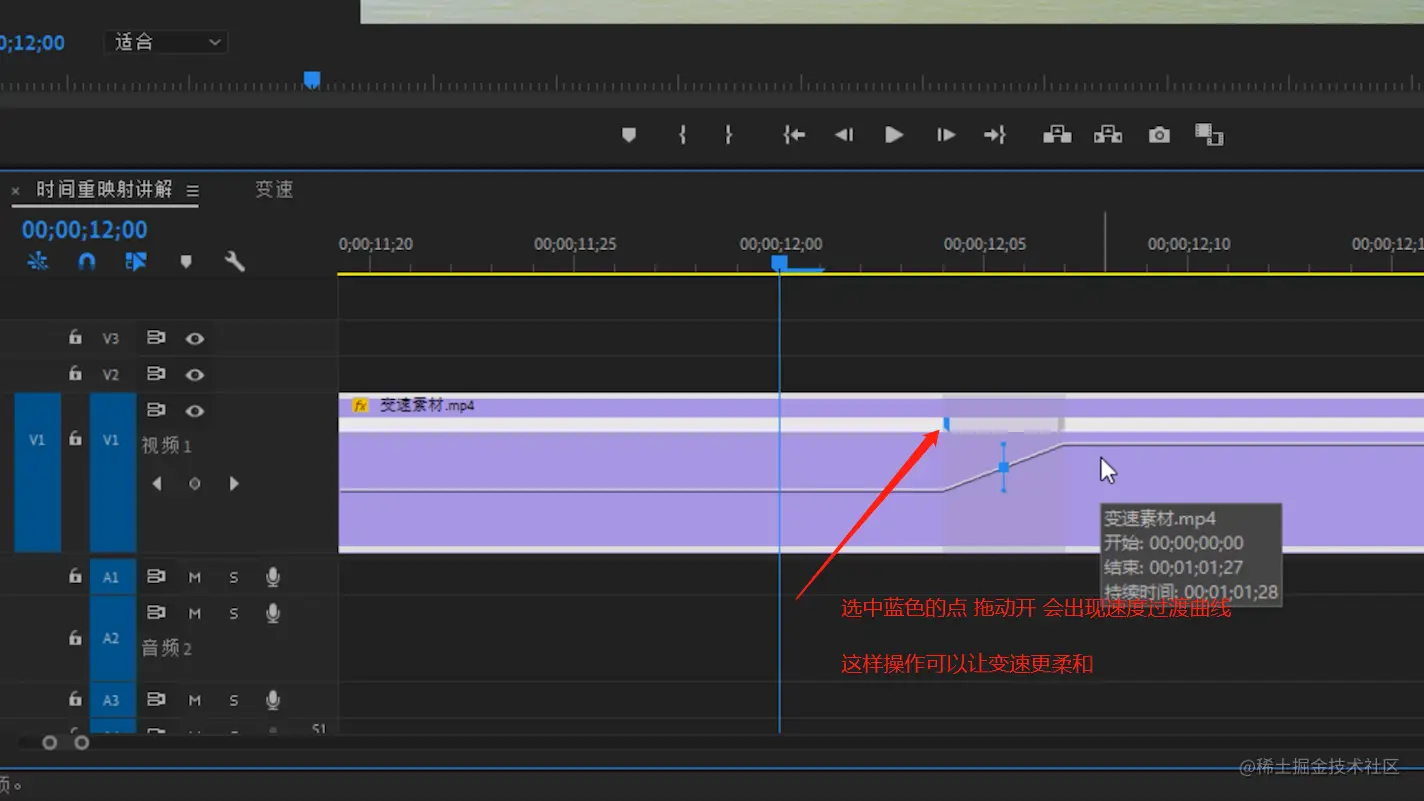Open the comparison view button
This screenshot has height=801, width=1424.
tap(1209, 135)
